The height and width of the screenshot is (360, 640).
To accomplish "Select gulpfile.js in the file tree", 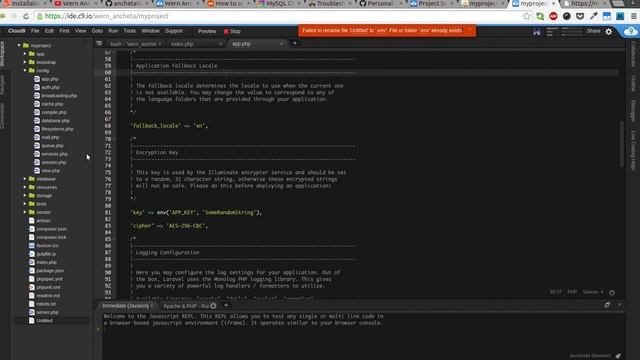I will point(46,254).
